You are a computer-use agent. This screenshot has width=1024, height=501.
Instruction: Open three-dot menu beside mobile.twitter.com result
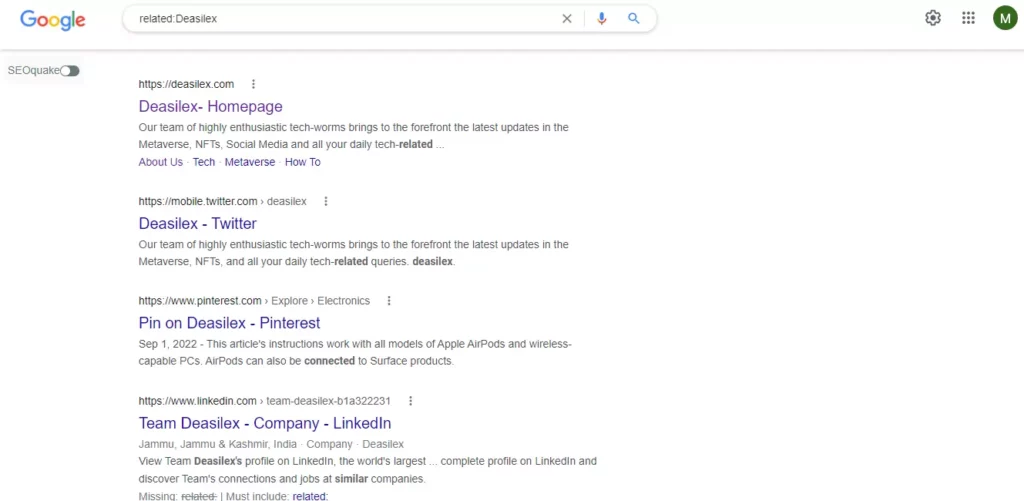326,201
